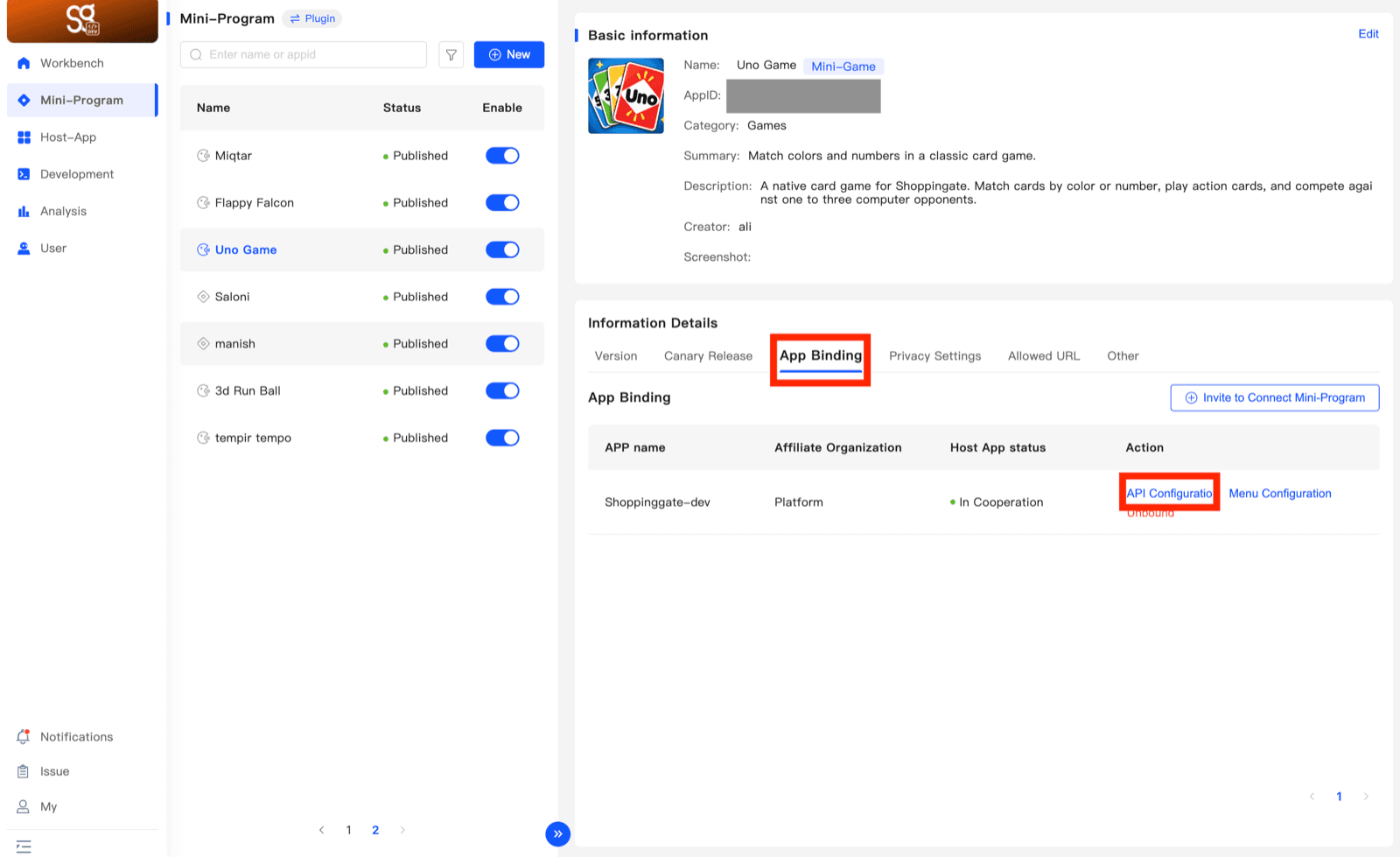Click the Shoppinggate-dev app name cell

[x=657, y=502]
